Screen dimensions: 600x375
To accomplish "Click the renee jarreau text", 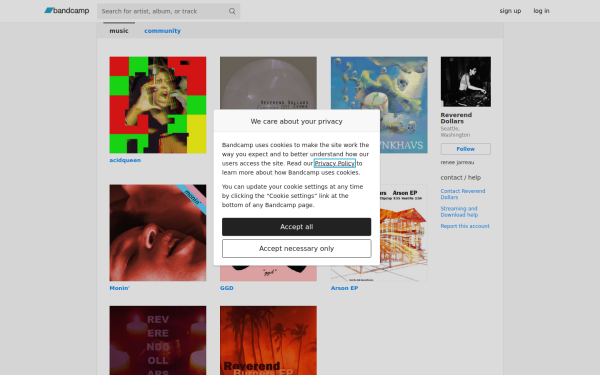I will [x=457, y=162].
